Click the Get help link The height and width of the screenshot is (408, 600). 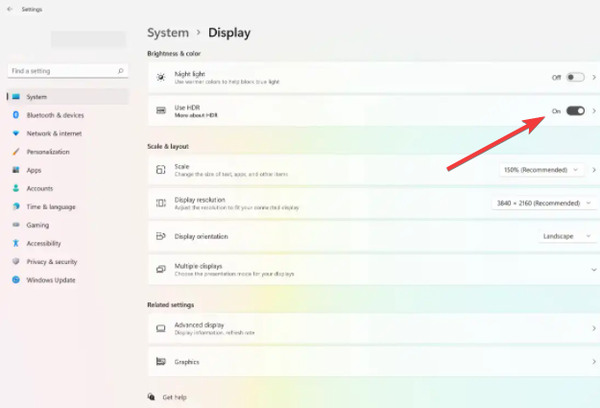[x=174, y=397]
